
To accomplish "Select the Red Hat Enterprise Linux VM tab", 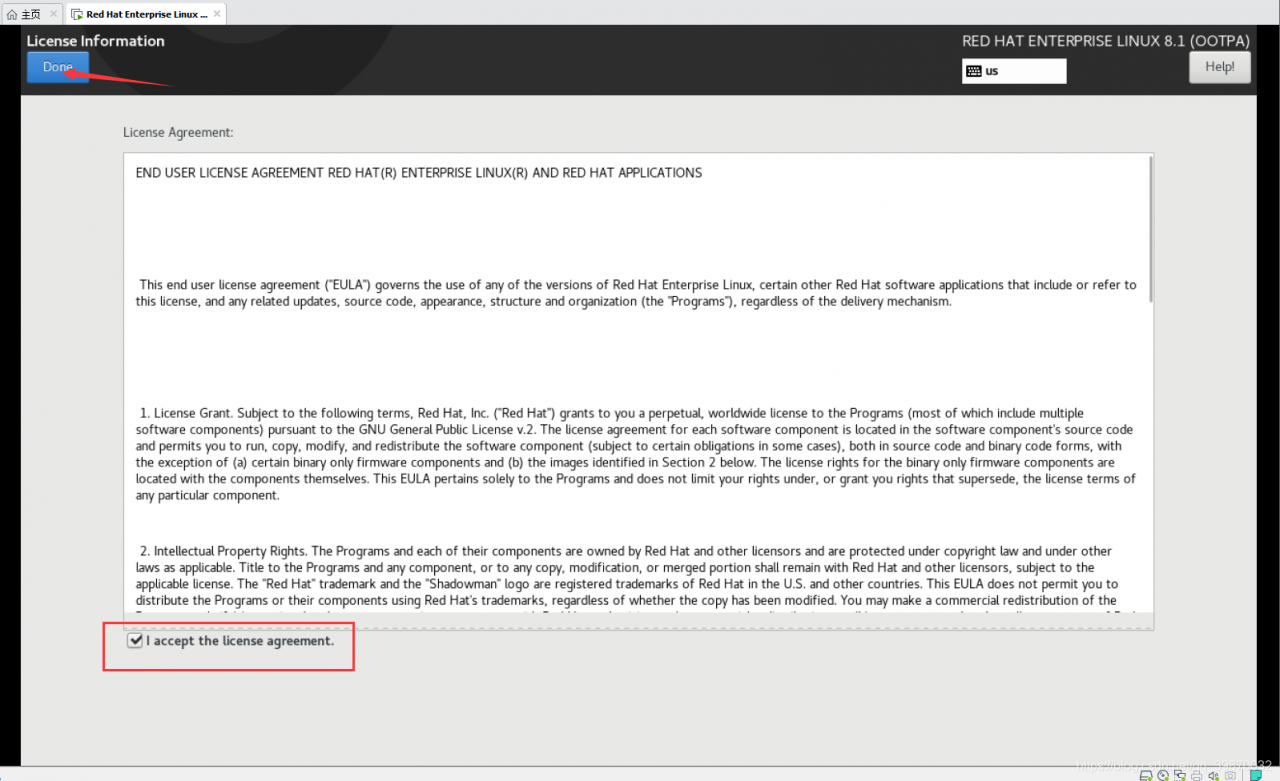I will point(147,14).
